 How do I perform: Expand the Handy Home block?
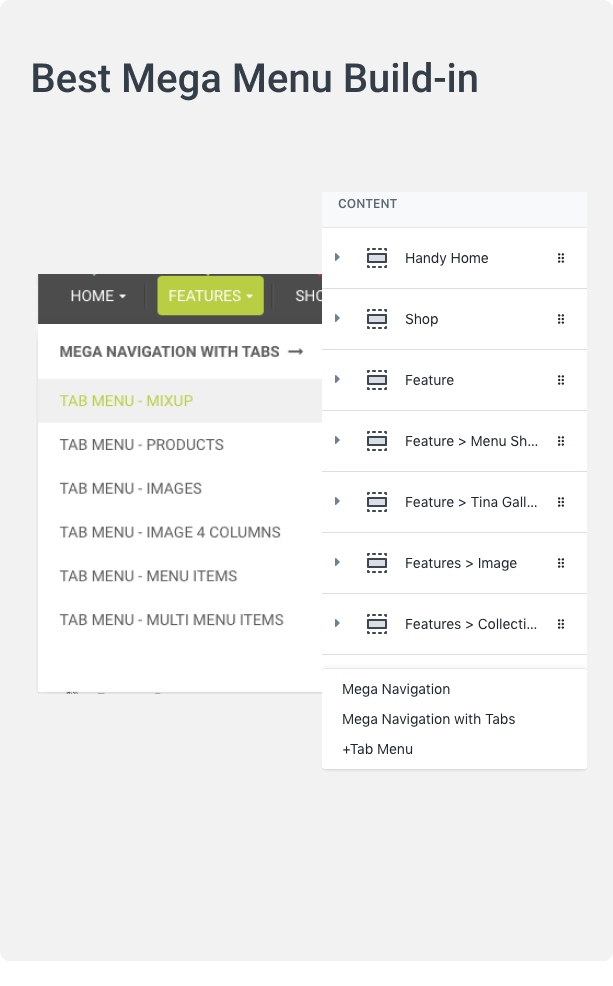(x=337, y=258)
